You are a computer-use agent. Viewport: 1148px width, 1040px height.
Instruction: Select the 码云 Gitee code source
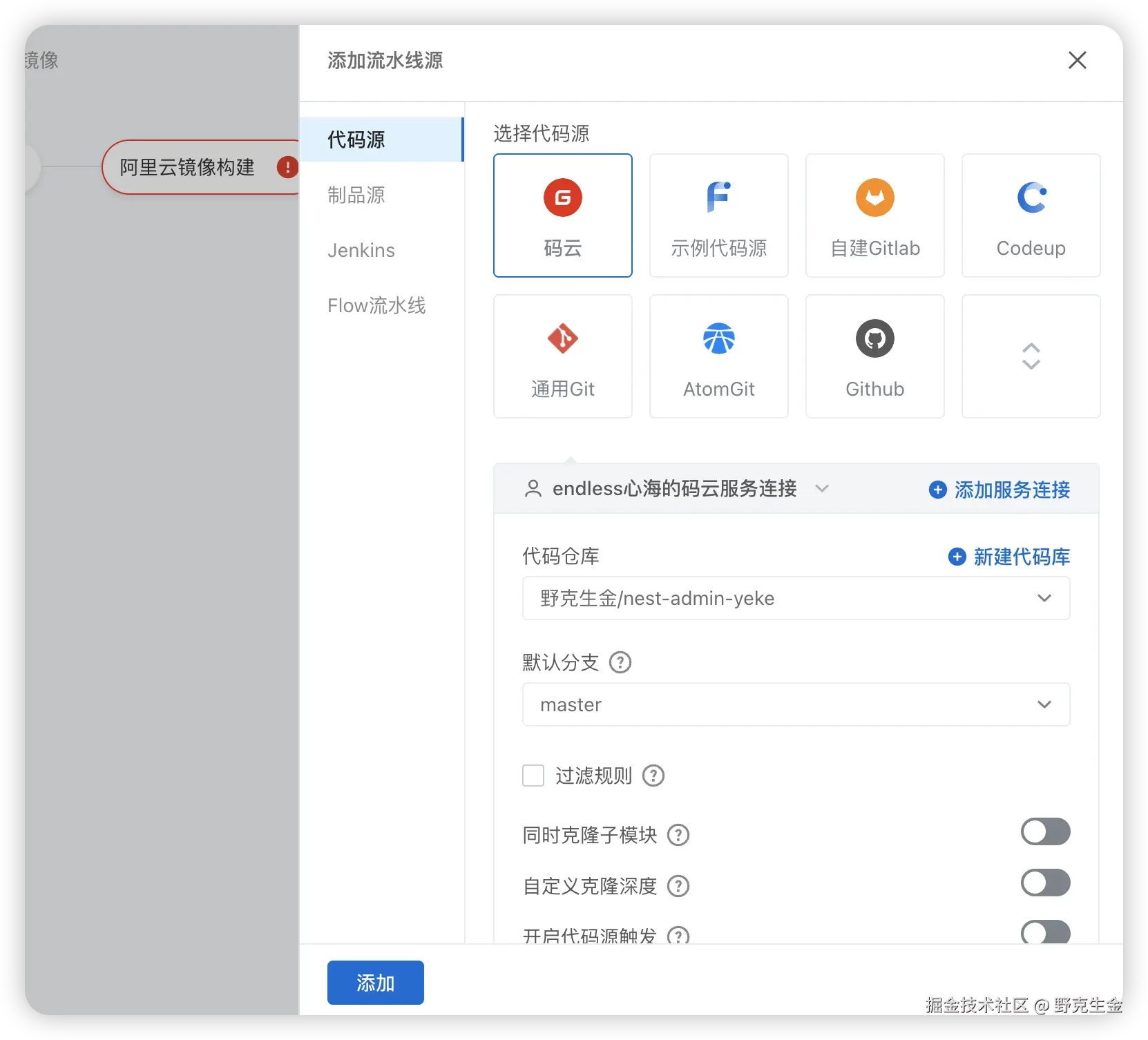[x=563, y=215]
